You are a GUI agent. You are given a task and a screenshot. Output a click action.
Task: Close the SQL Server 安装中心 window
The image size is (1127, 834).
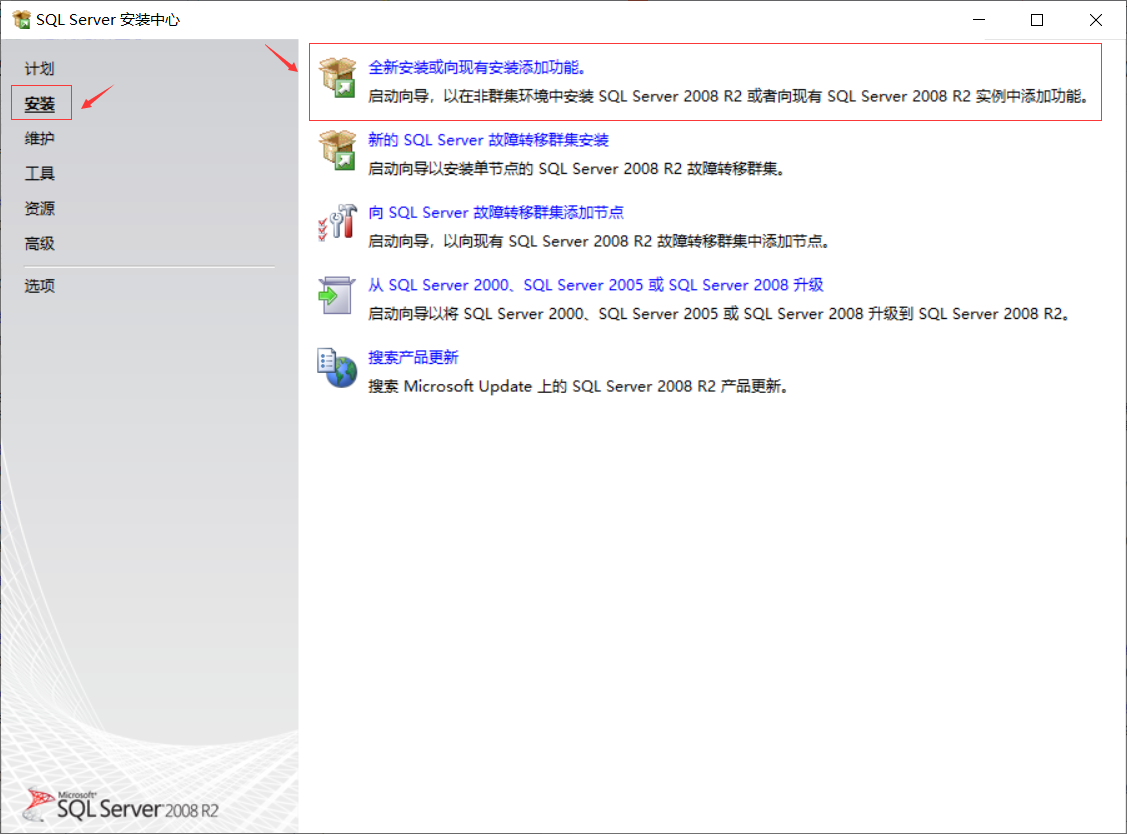[x=1095, y=19]
